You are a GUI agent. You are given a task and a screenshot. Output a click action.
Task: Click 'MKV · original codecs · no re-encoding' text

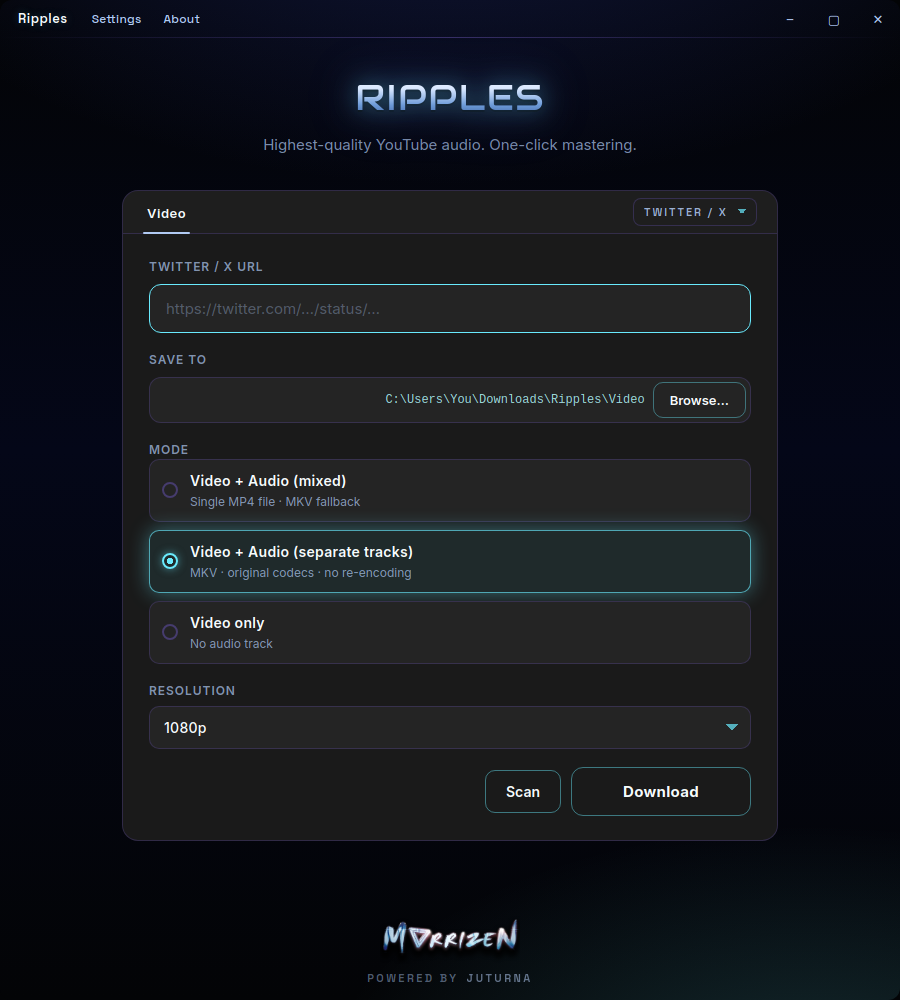point(300,573)
